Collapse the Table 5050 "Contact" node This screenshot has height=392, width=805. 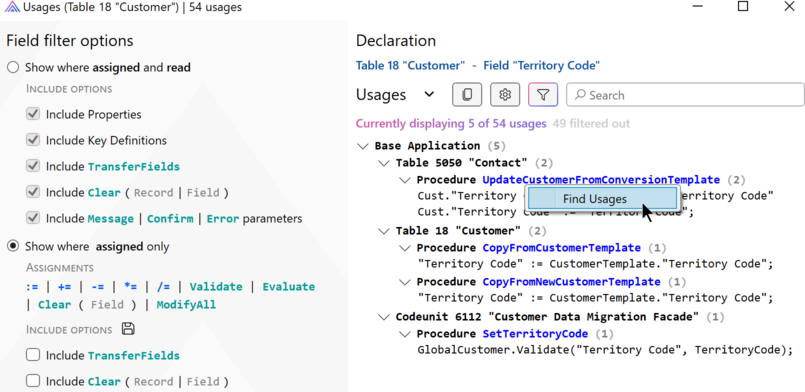coord(384,163)
